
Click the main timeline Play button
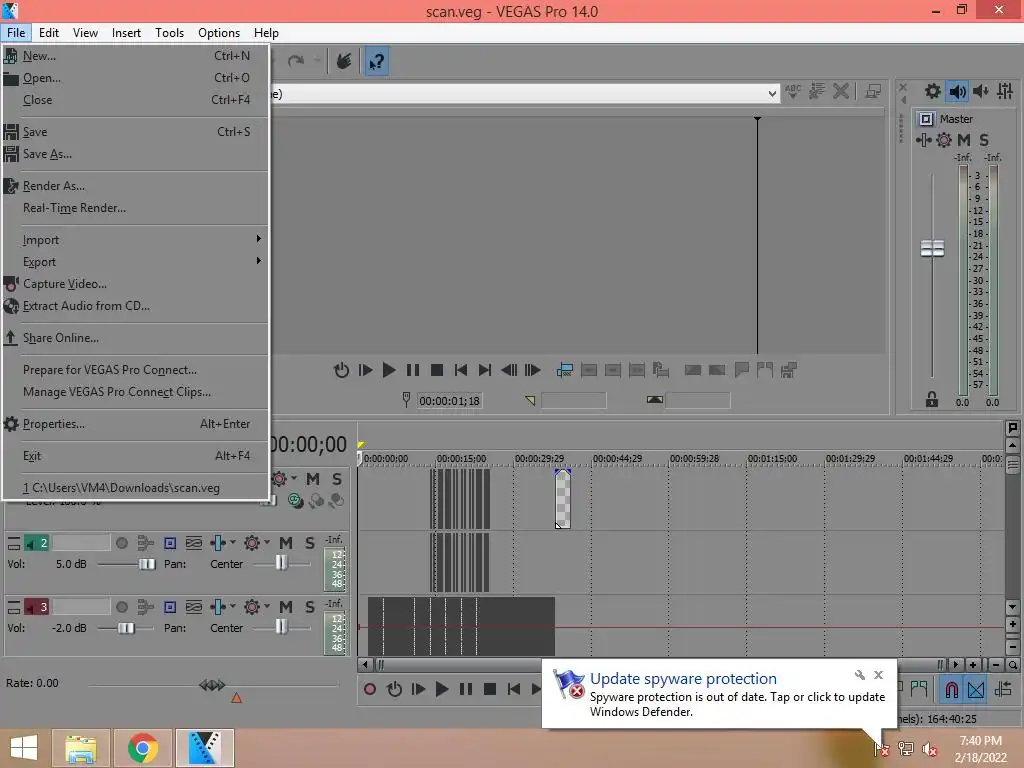441,689
